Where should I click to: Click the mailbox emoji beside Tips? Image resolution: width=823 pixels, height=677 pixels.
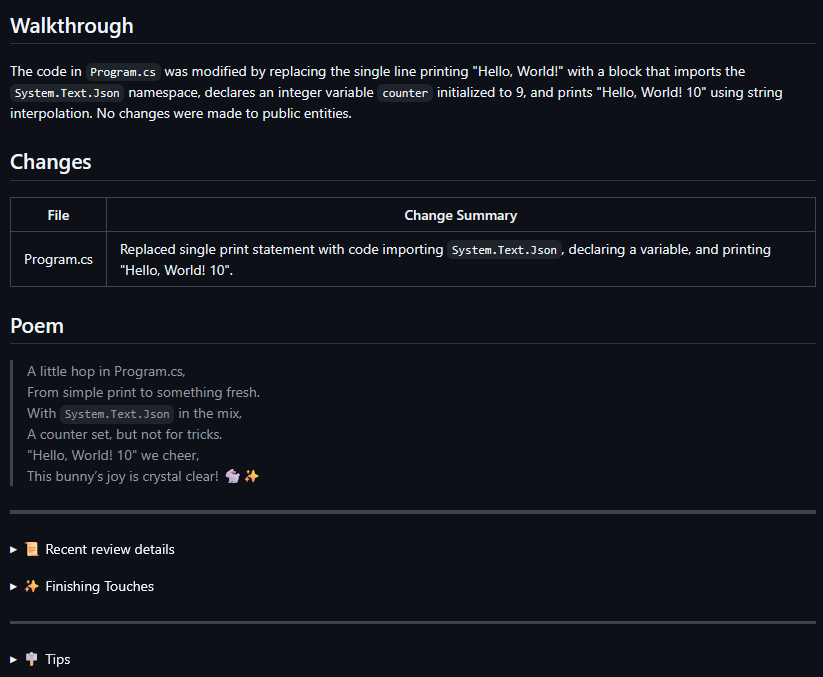[32, 659]
